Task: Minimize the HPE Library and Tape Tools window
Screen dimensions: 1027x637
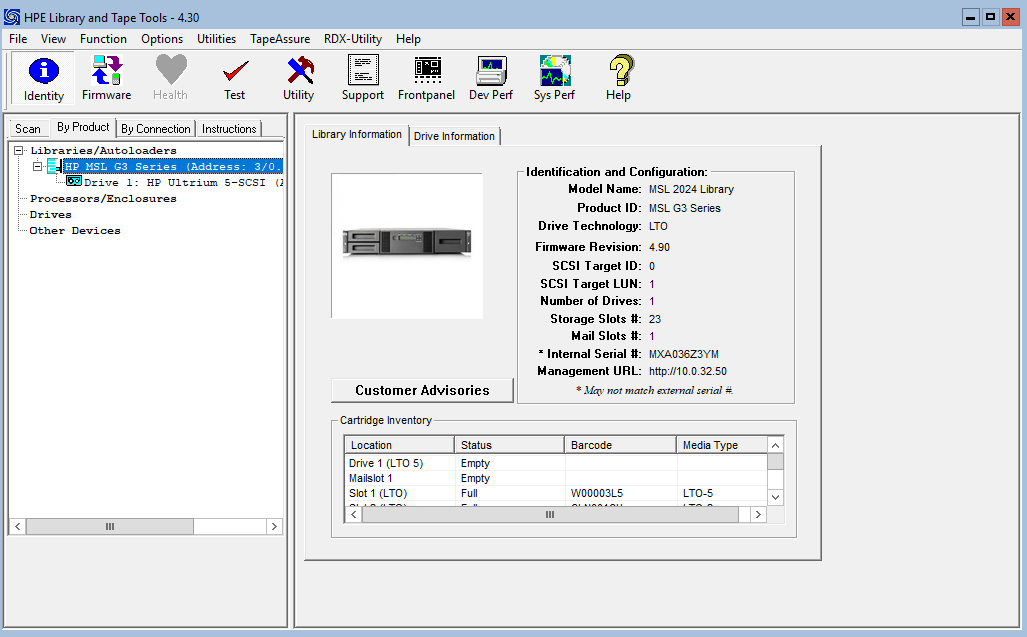Action: [971, 17]
